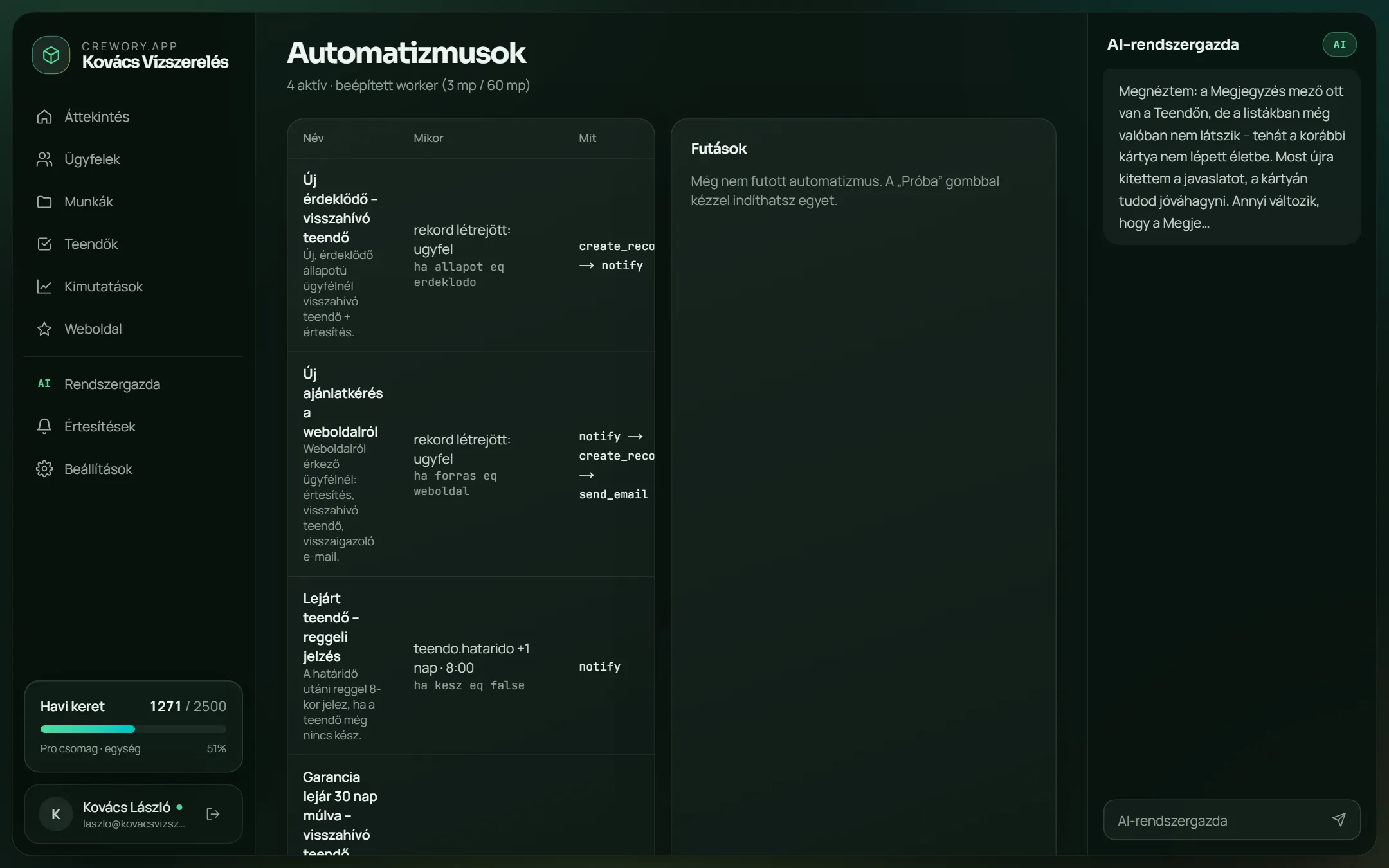Open Értesítések menu item

click(x=134, y=427)
